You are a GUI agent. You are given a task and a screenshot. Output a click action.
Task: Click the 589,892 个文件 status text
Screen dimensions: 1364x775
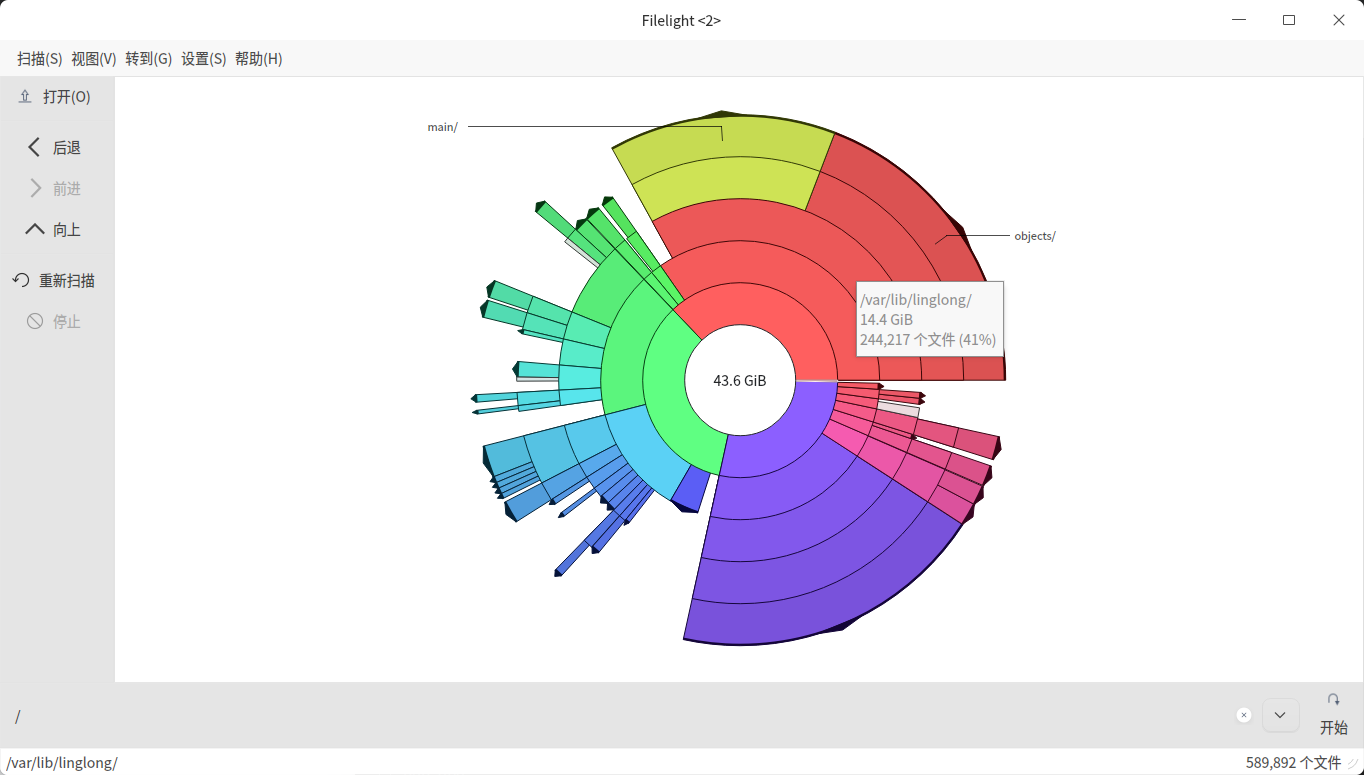1293,763
